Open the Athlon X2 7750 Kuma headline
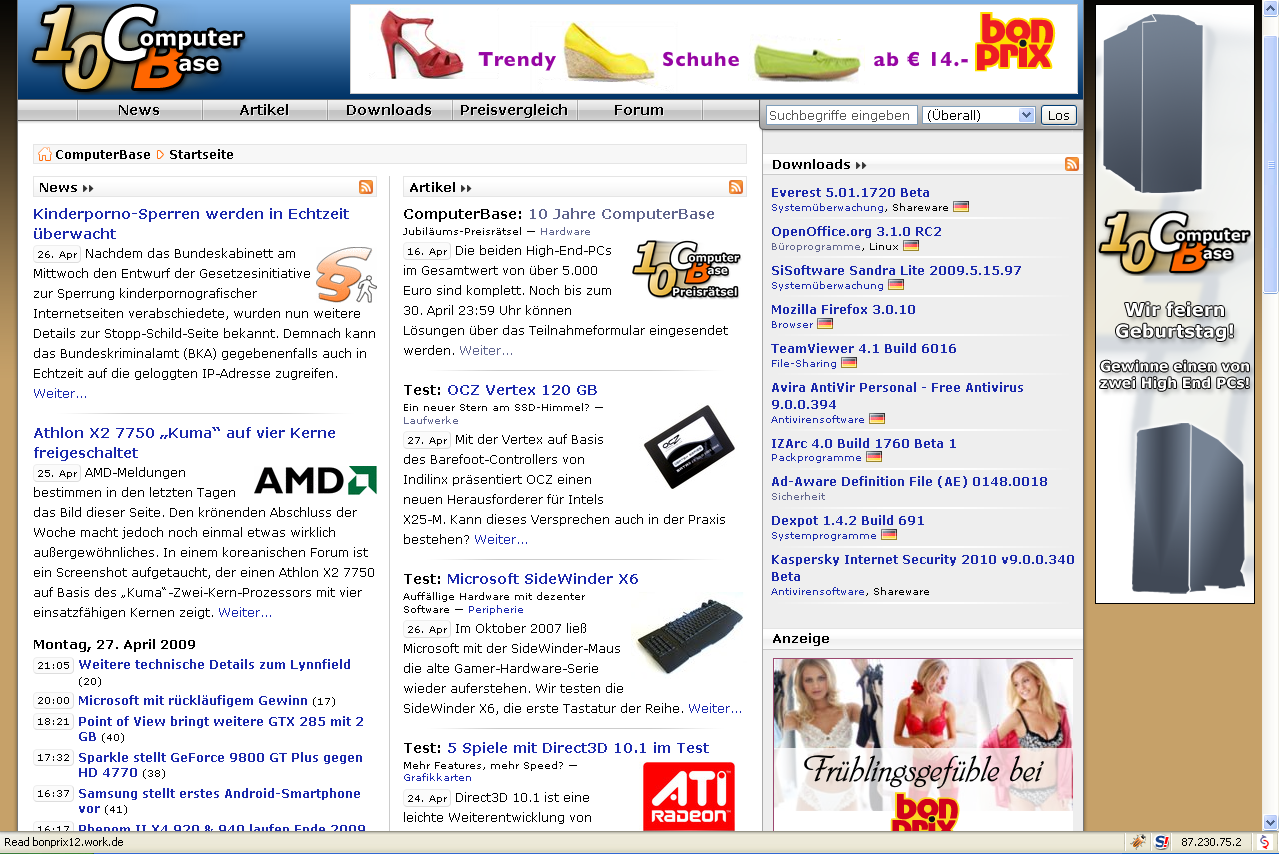Screen dimensions: 1280x854 pos(184,442)
